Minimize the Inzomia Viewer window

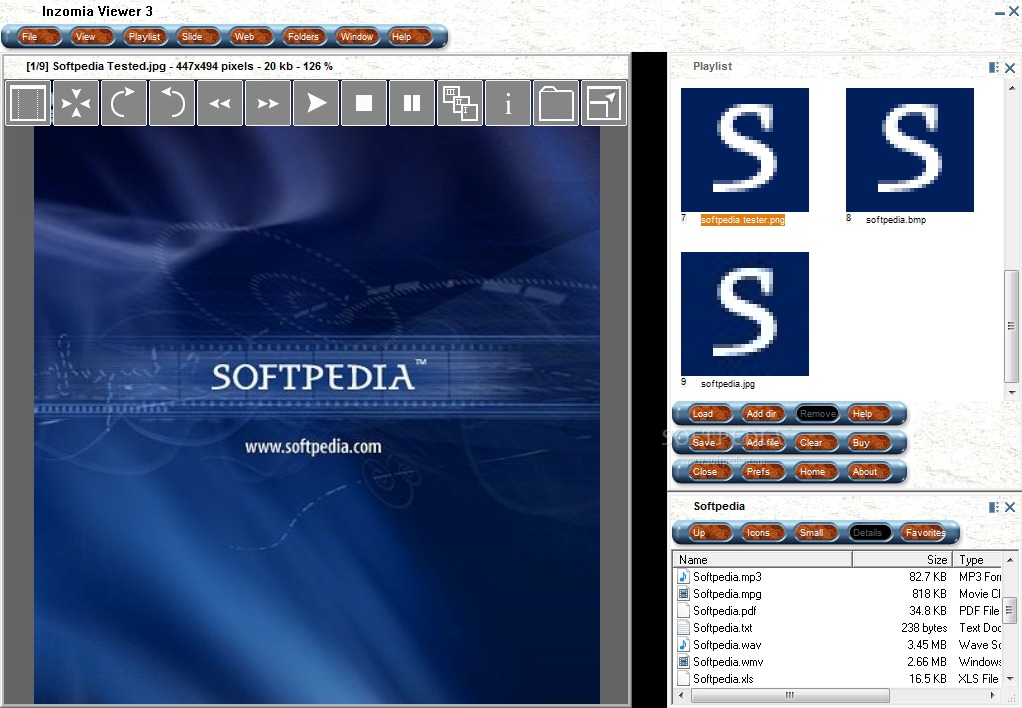tap(999, 12)
